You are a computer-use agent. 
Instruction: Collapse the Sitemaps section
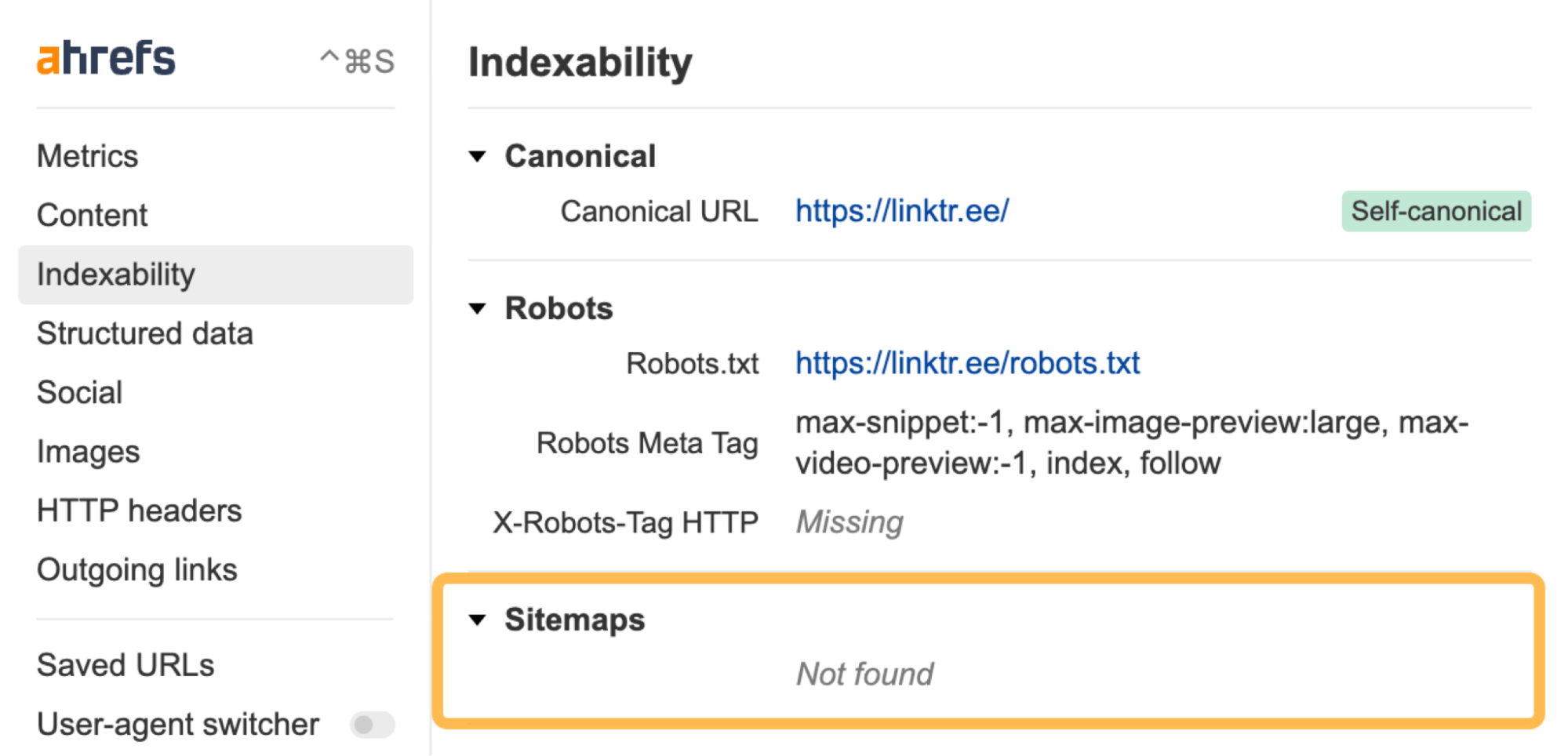tap(477, 620)
